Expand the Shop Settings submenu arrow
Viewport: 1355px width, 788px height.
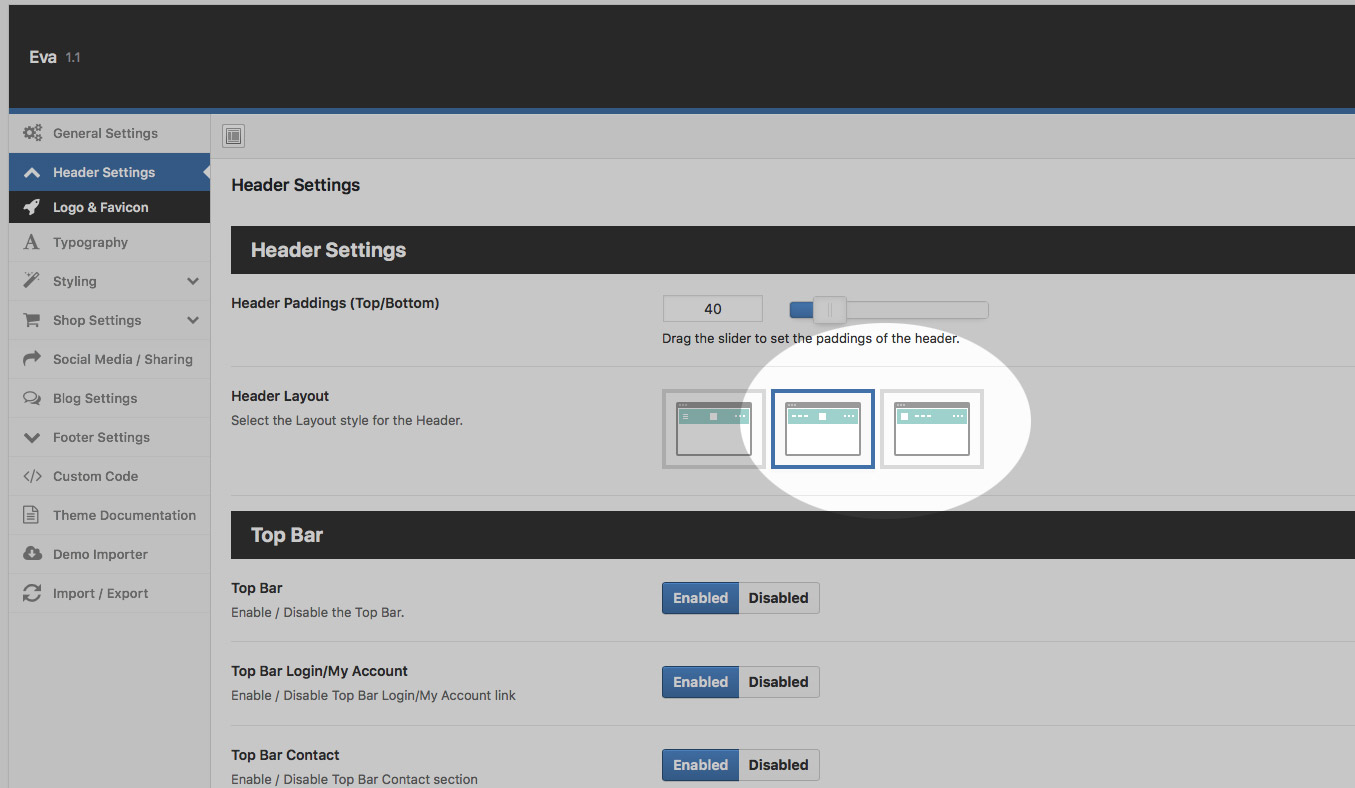(x=193, y=321)
